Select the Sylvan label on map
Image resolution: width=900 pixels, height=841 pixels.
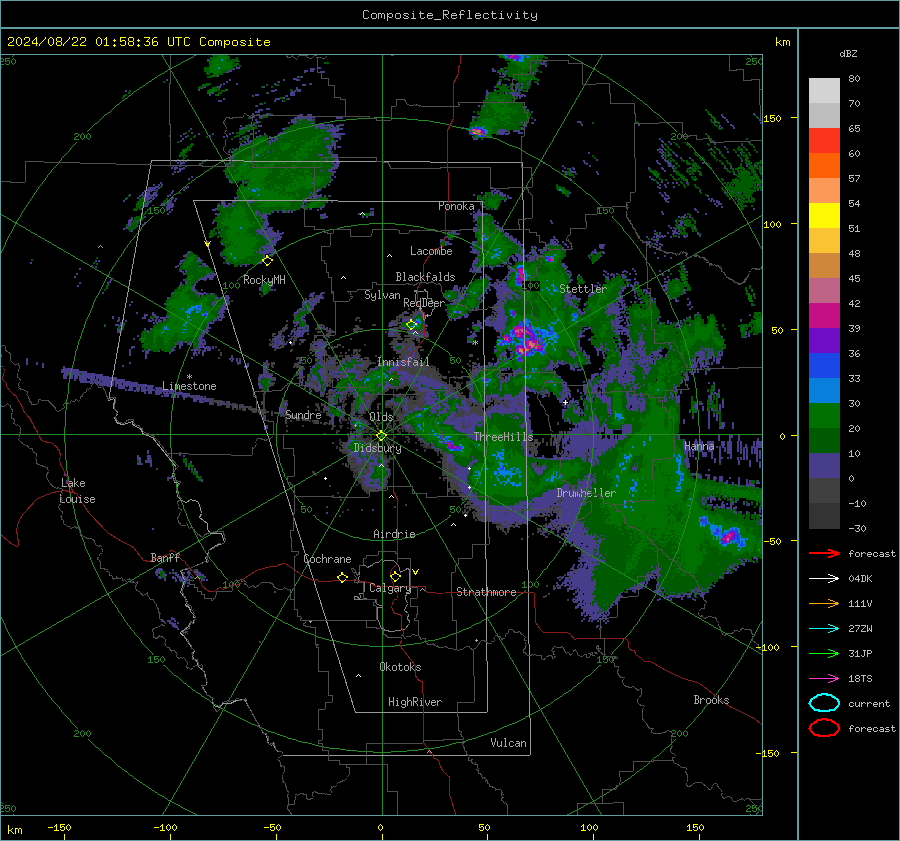382,295
